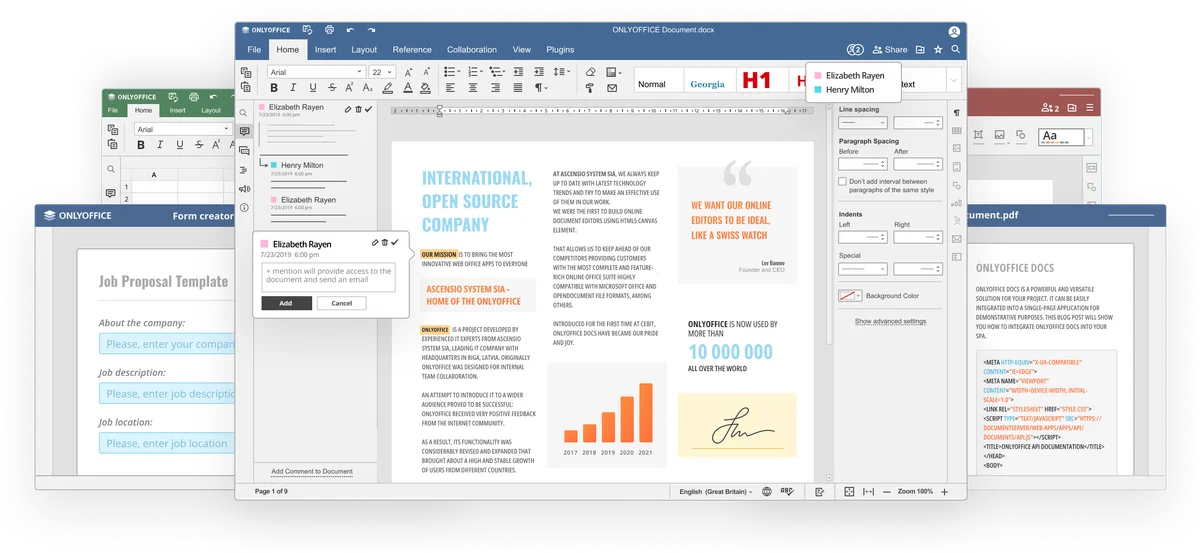This screenshot has height=553, width=1200.
Task: Open the Plugins tab
Action: click(x=560, y=50)
